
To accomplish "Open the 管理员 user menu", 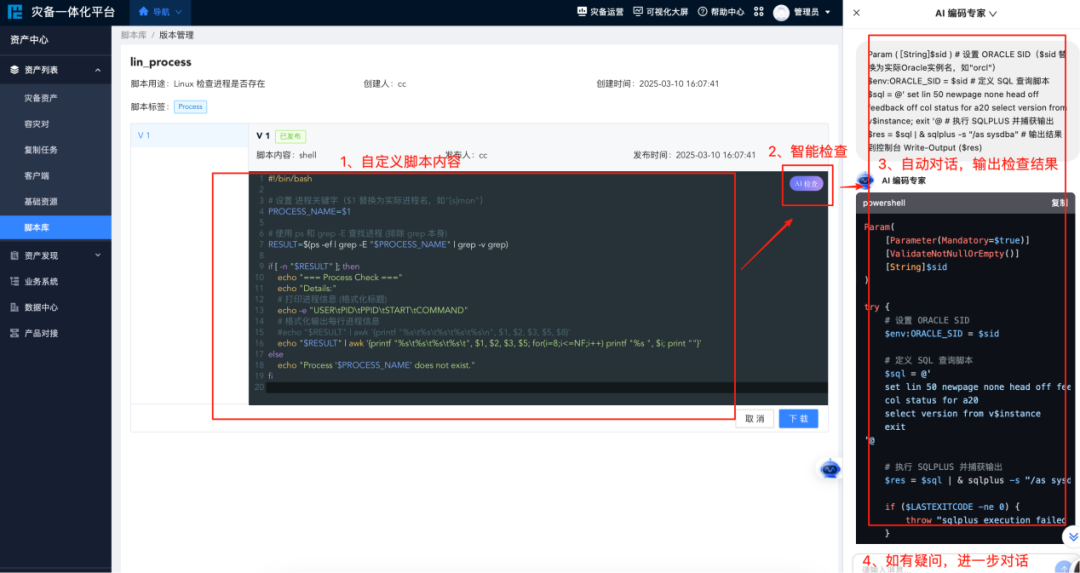I will pyautogui.click(x=810, y=12).
